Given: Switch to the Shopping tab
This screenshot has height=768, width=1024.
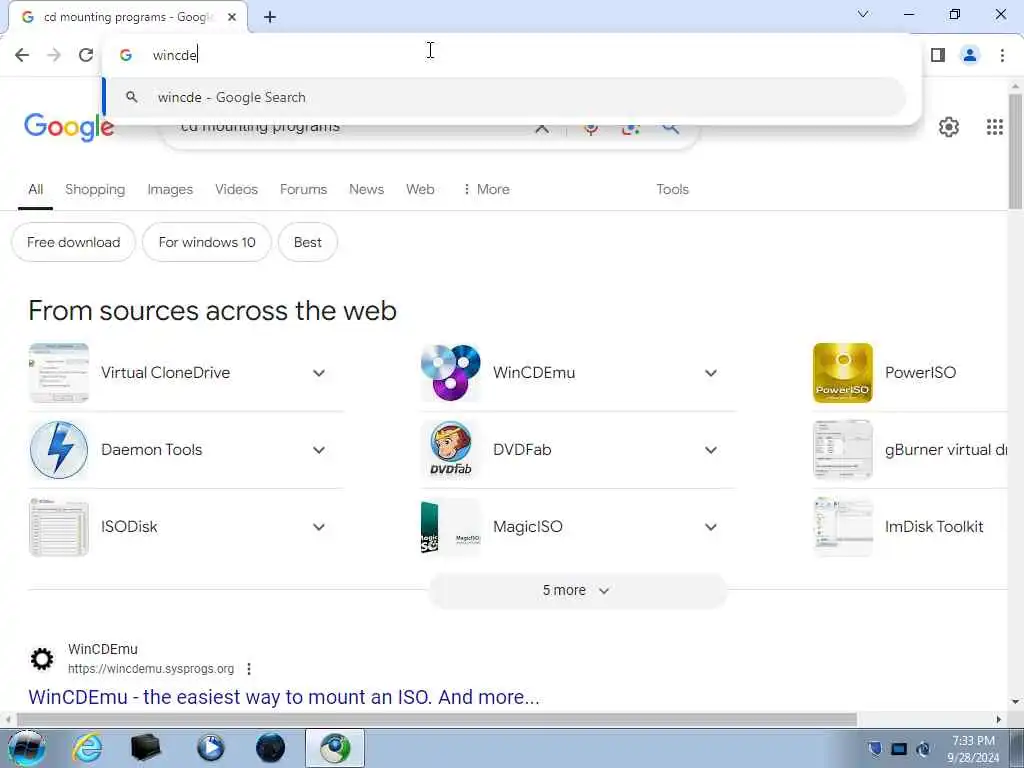Looking at the screenshot, I should (95, 189).
